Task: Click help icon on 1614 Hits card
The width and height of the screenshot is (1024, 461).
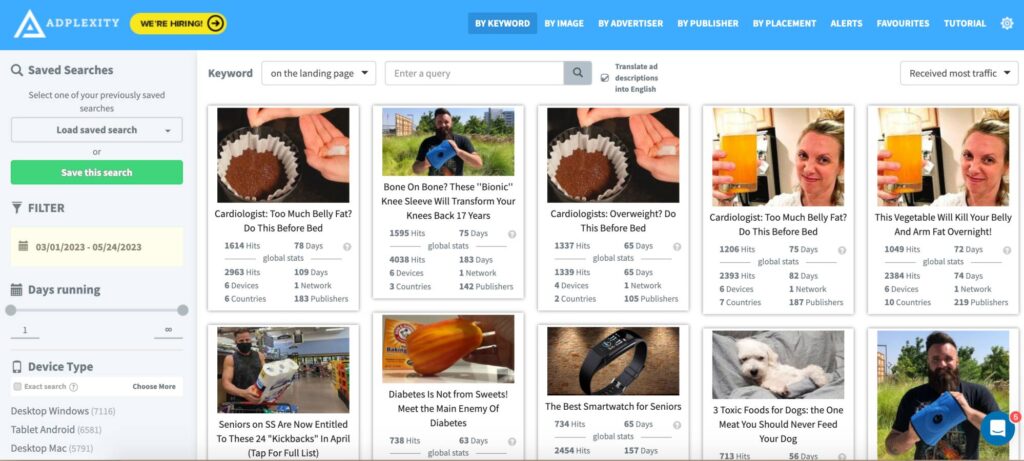Action: (347, 246)
